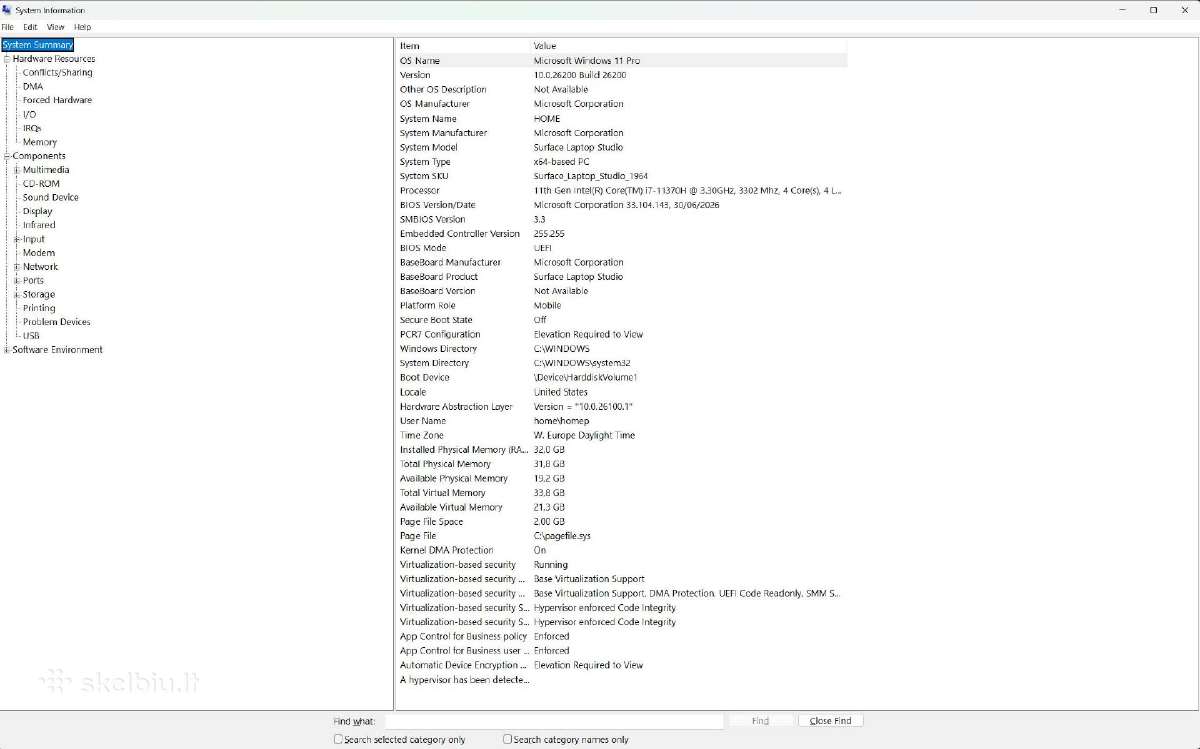
Task: Select the Windows Directory row
Action: click(x=622, y=349)
